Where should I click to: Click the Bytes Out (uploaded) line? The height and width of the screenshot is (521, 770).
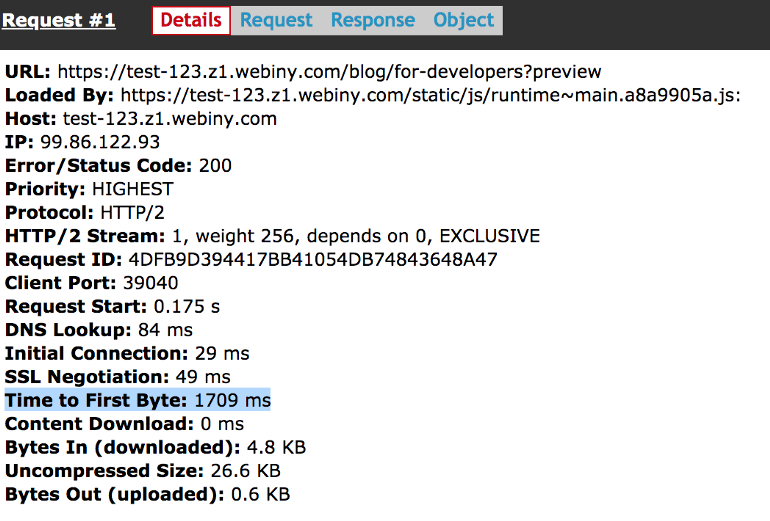tap(147, 495)
